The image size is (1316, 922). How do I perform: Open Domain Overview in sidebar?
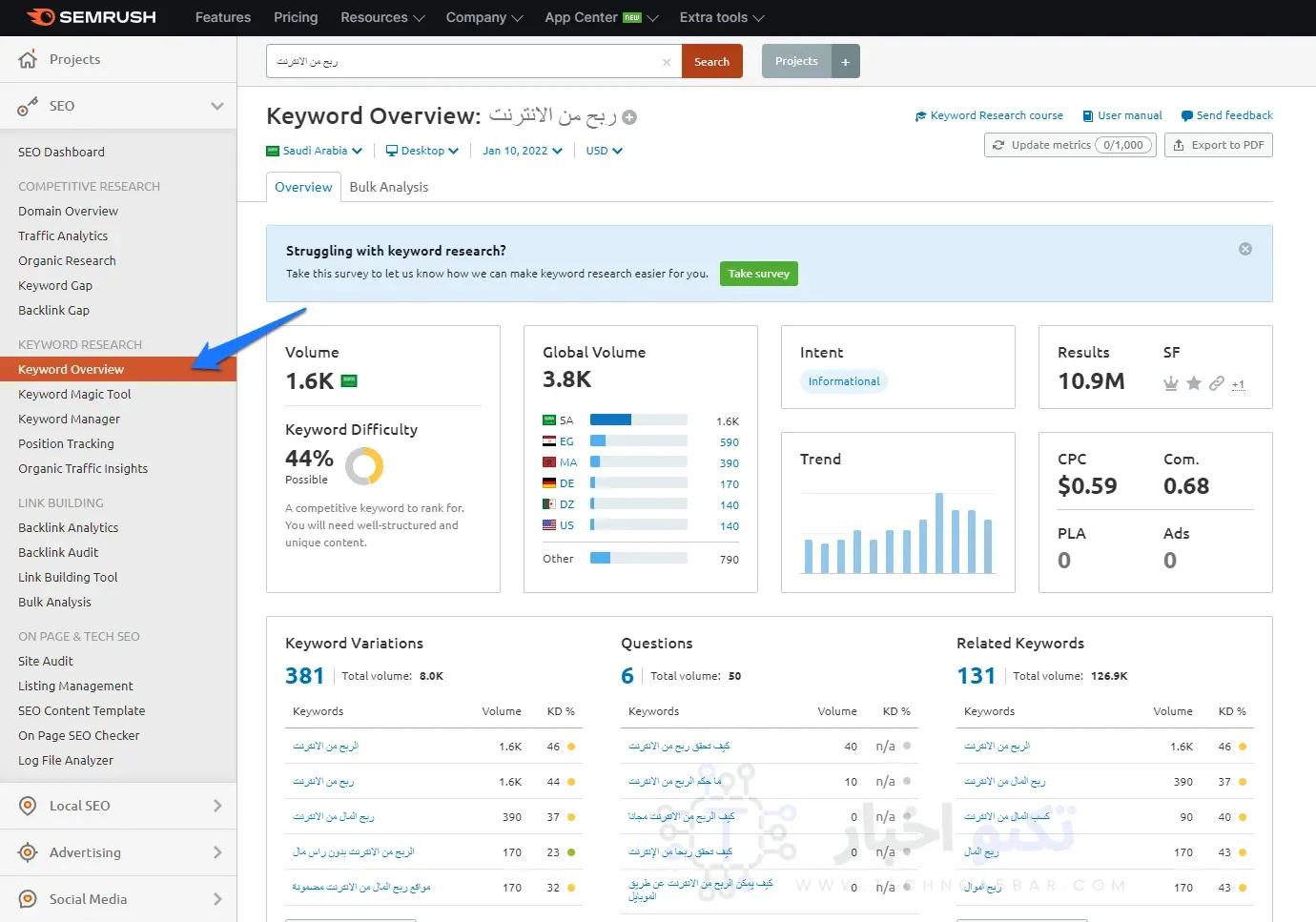pyautogui.click(x=68, y=211)
